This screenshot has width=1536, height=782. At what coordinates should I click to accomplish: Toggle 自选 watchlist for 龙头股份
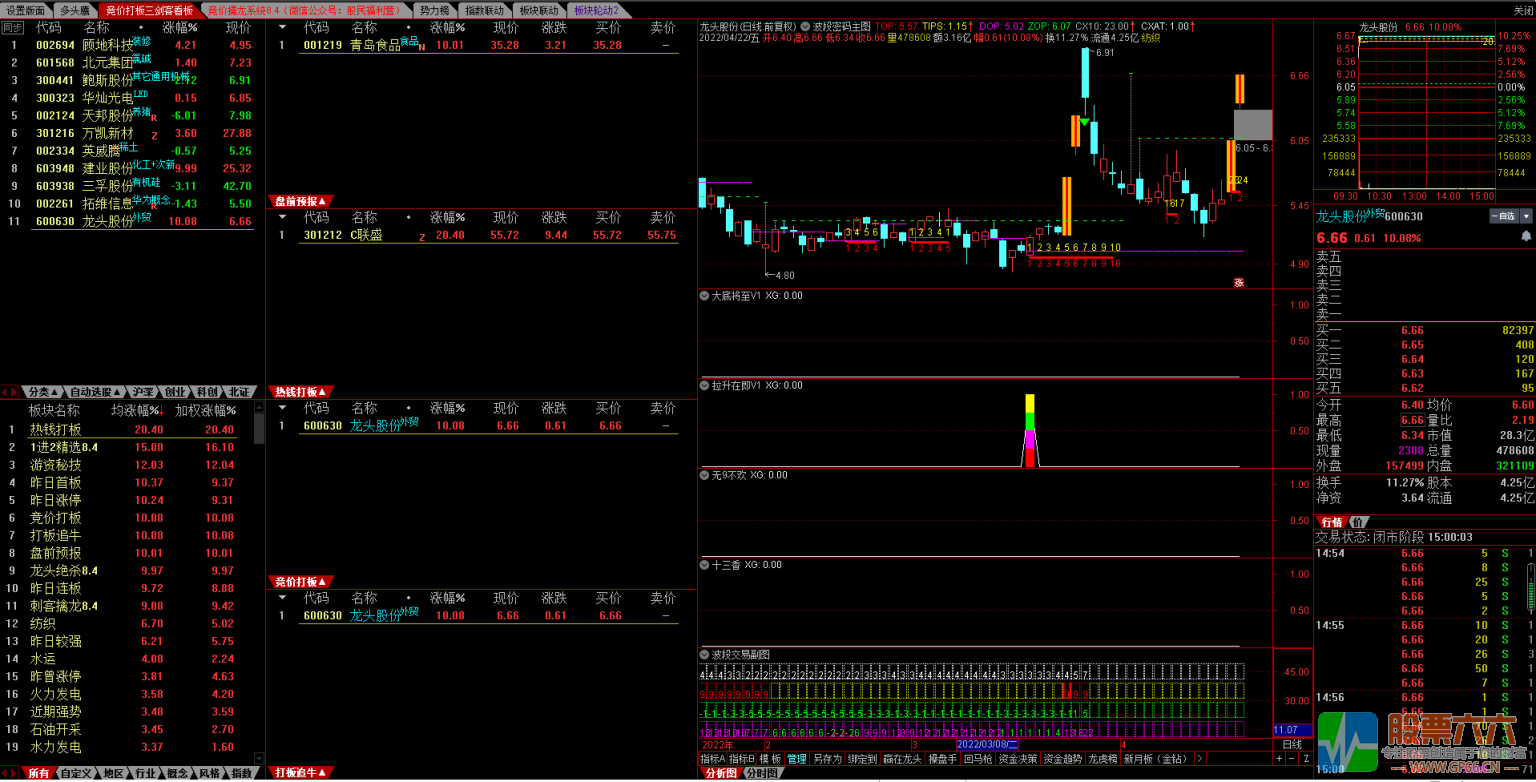coord(1503,216)
